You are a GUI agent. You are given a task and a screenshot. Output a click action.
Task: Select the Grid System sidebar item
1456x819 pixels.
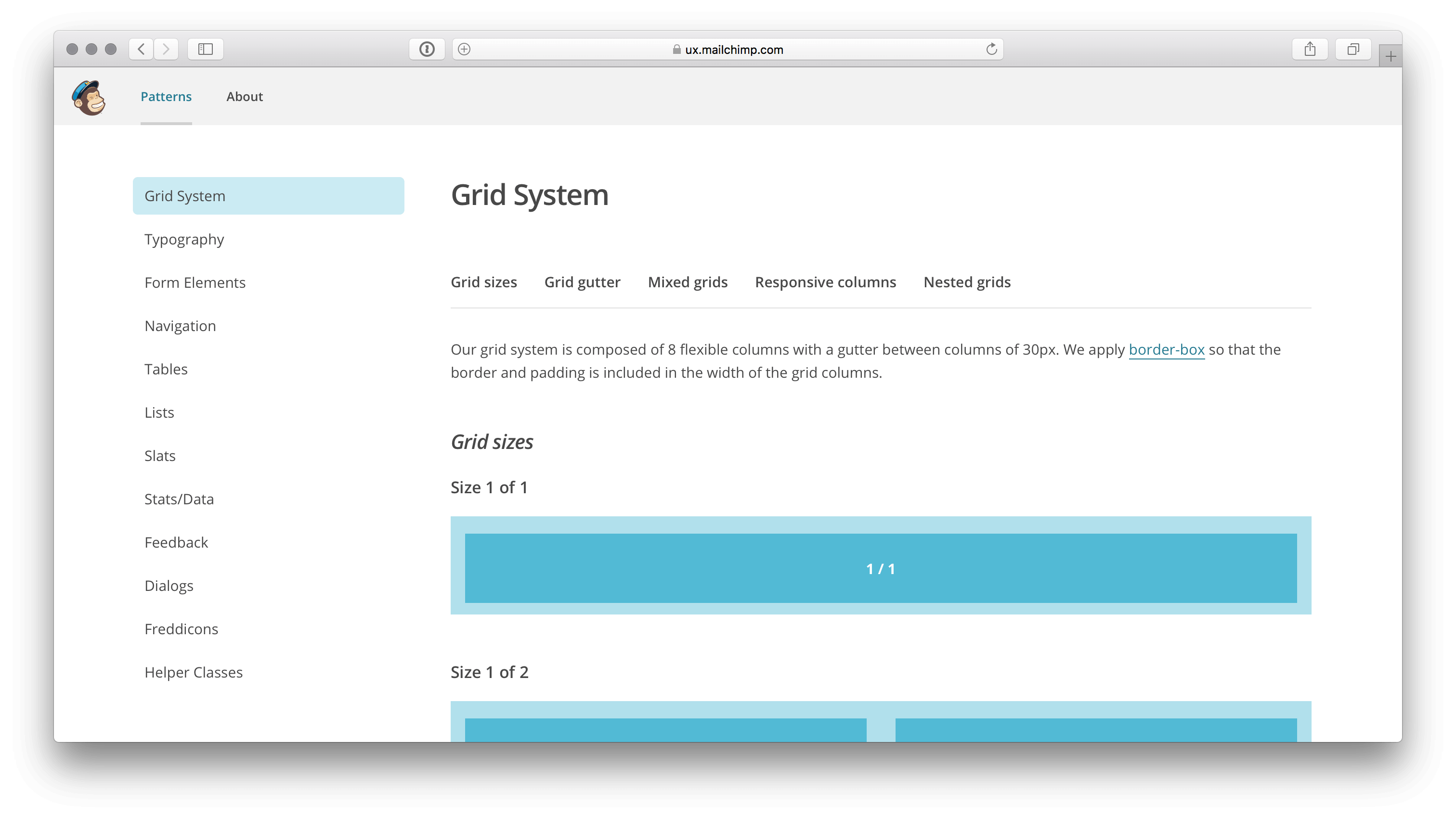tap(268, 196)
